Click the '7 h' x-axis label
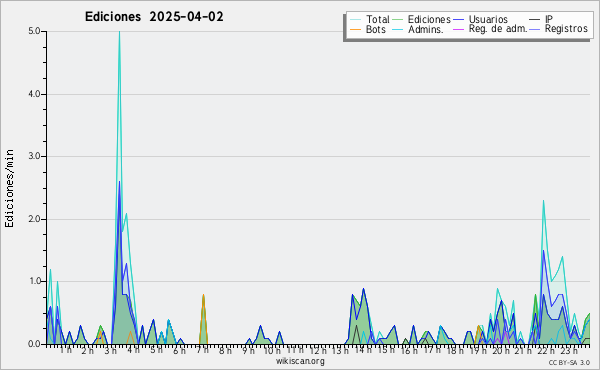600x370 pixels. coord(202,350)
